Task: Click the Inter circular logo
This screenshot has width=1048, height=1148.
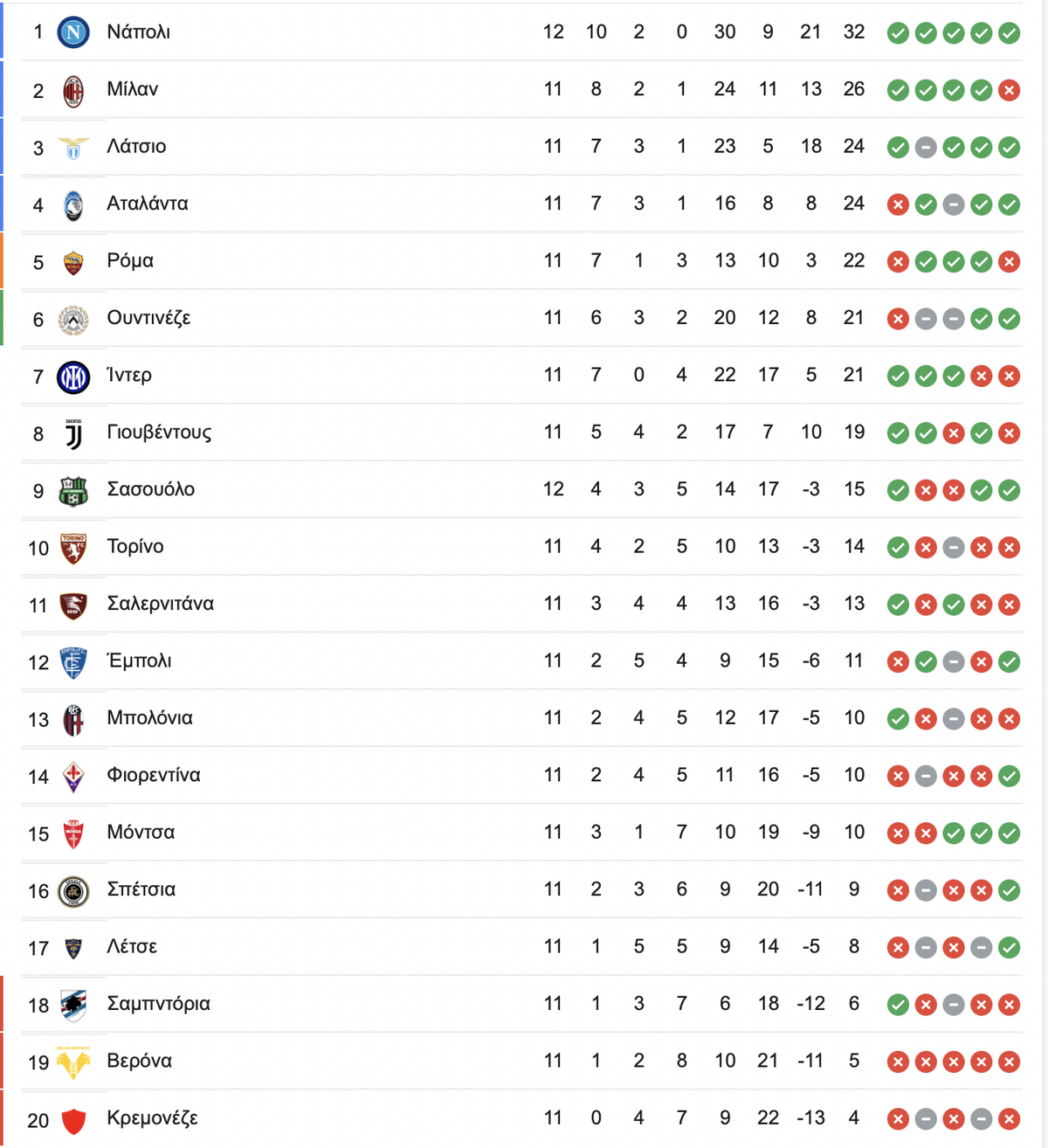Action: tap(73, 377)
